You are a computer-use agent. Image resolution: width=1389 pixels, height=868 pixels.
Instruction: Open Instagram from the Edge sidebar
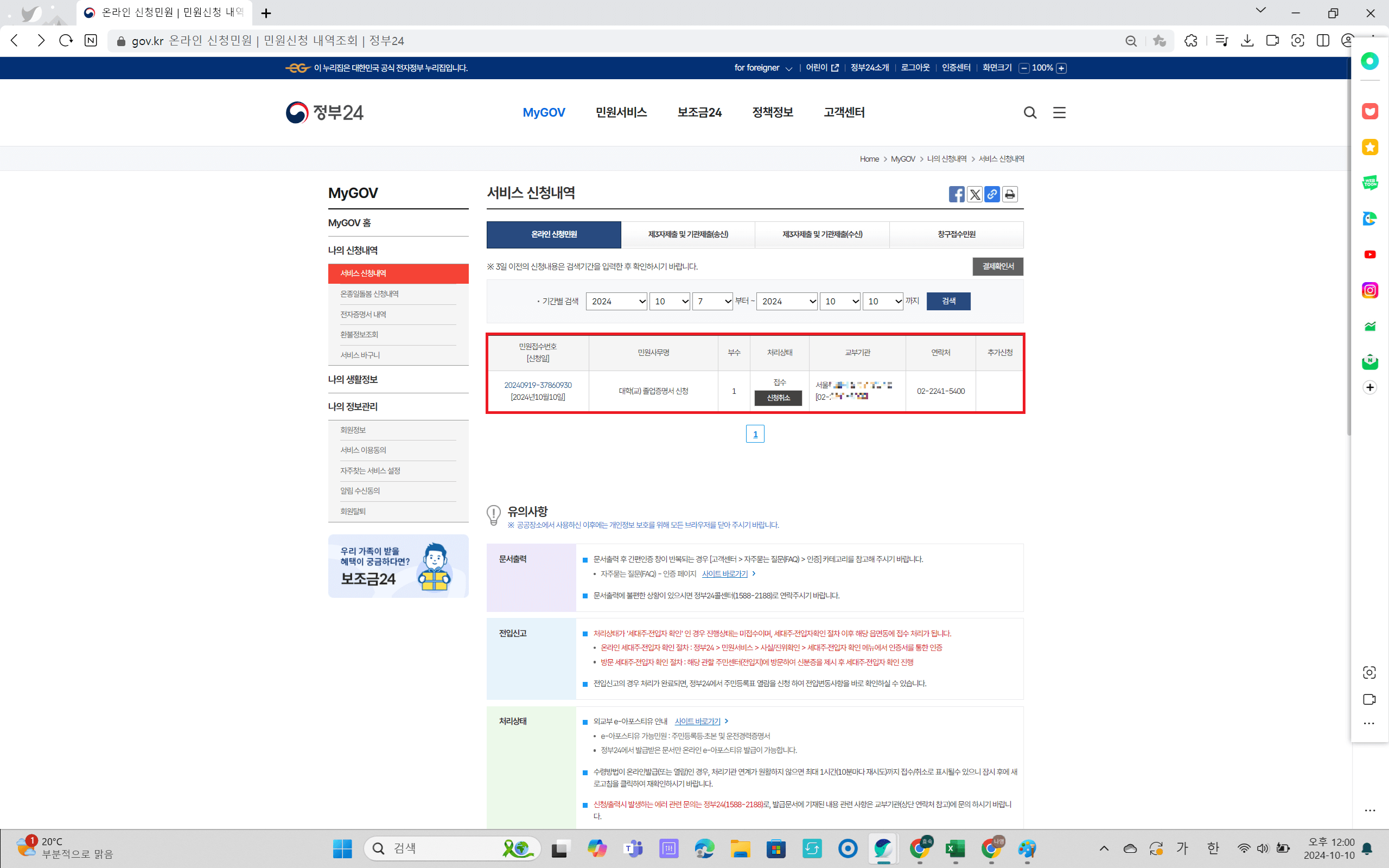click(x=1370, y=290)
